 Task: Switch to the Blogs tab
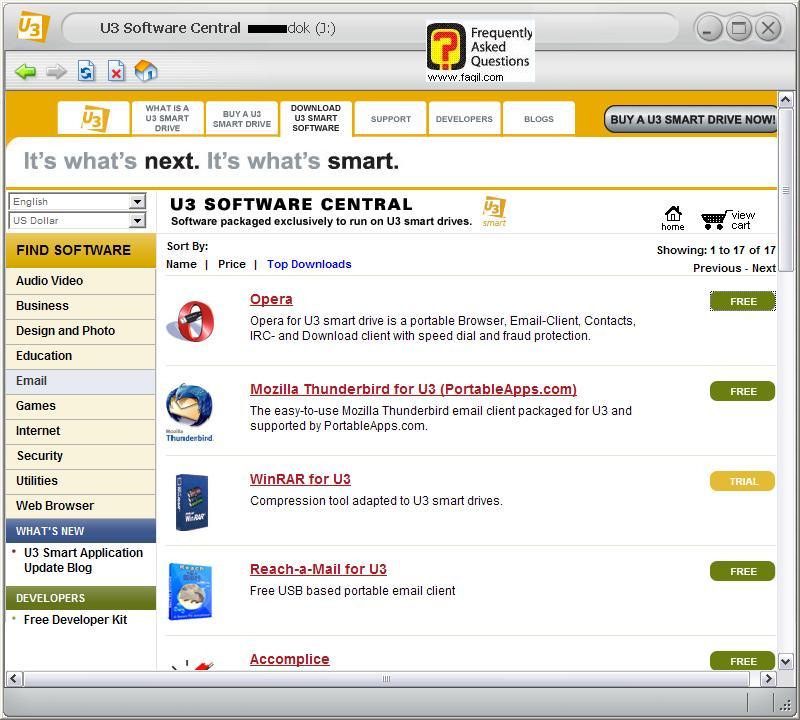pyautogui.click(x=539, y=118)
